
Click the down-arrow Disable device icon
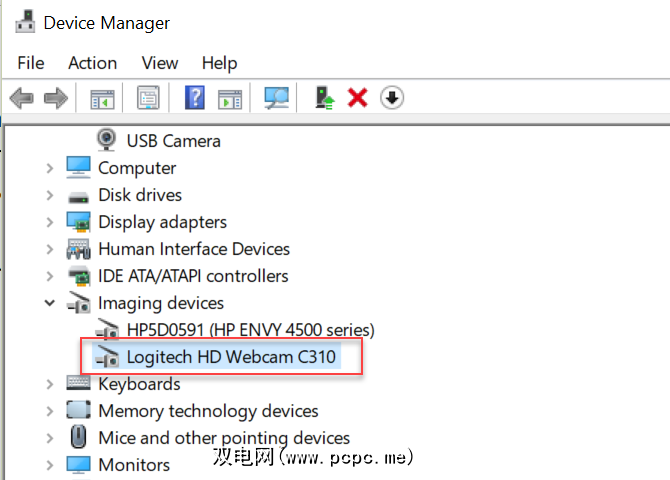[x=391, y=98]
